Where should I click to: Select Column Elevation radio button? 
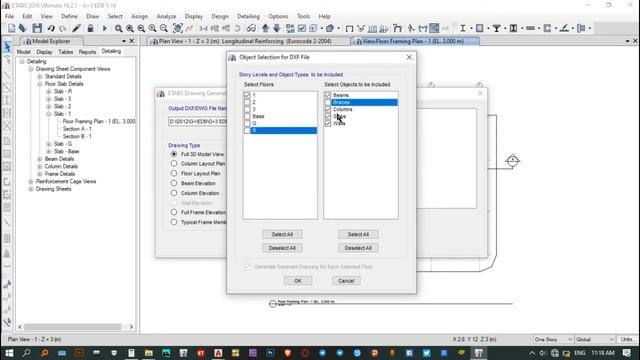[x=174, y=193]
